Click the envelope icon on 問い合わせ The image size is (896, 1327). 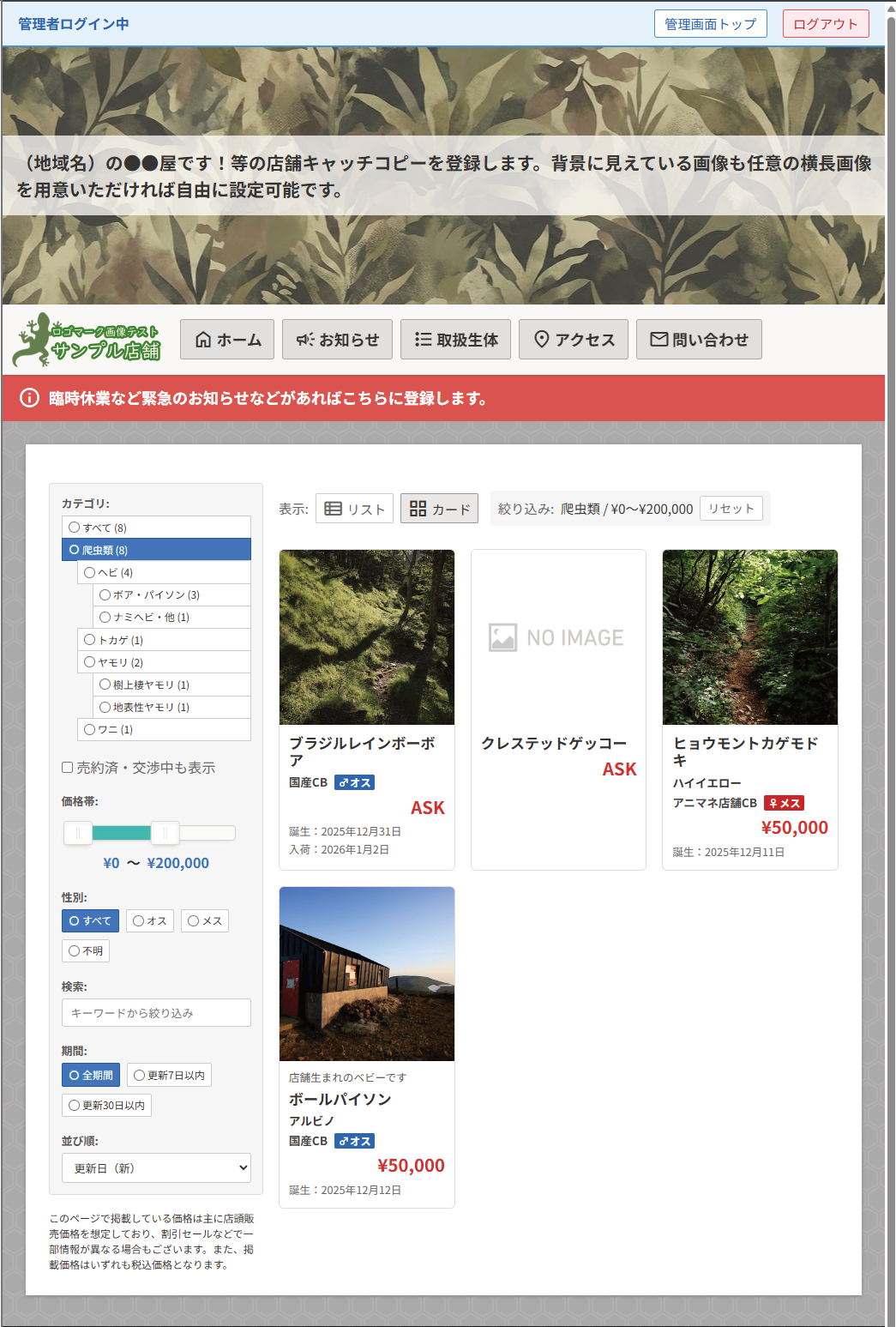pyautogui.click(x=658, y=340)
